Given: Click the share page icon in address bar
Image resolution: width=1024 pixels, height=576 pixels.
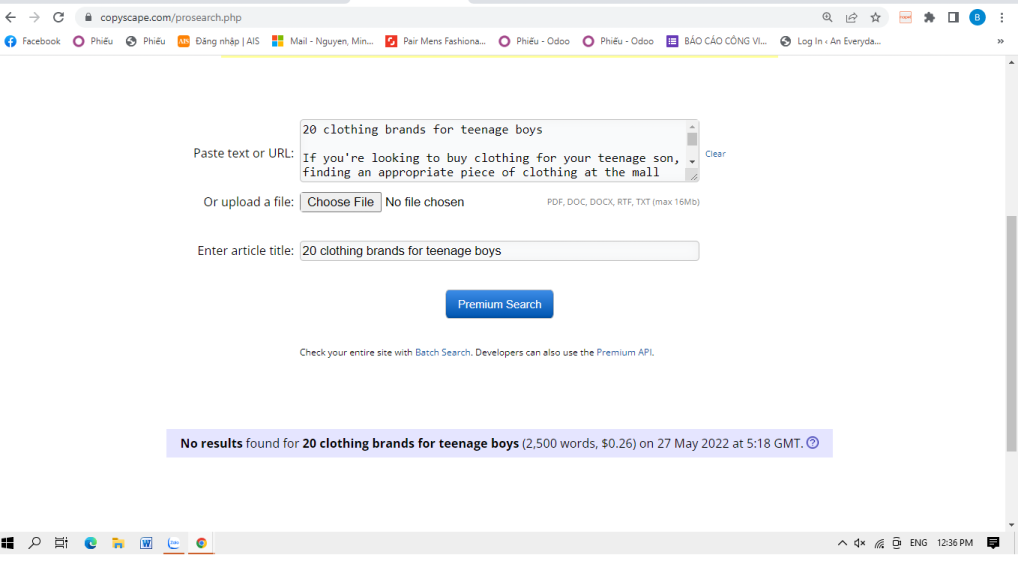Looking at the screenshot, I should tap(851, 17).
